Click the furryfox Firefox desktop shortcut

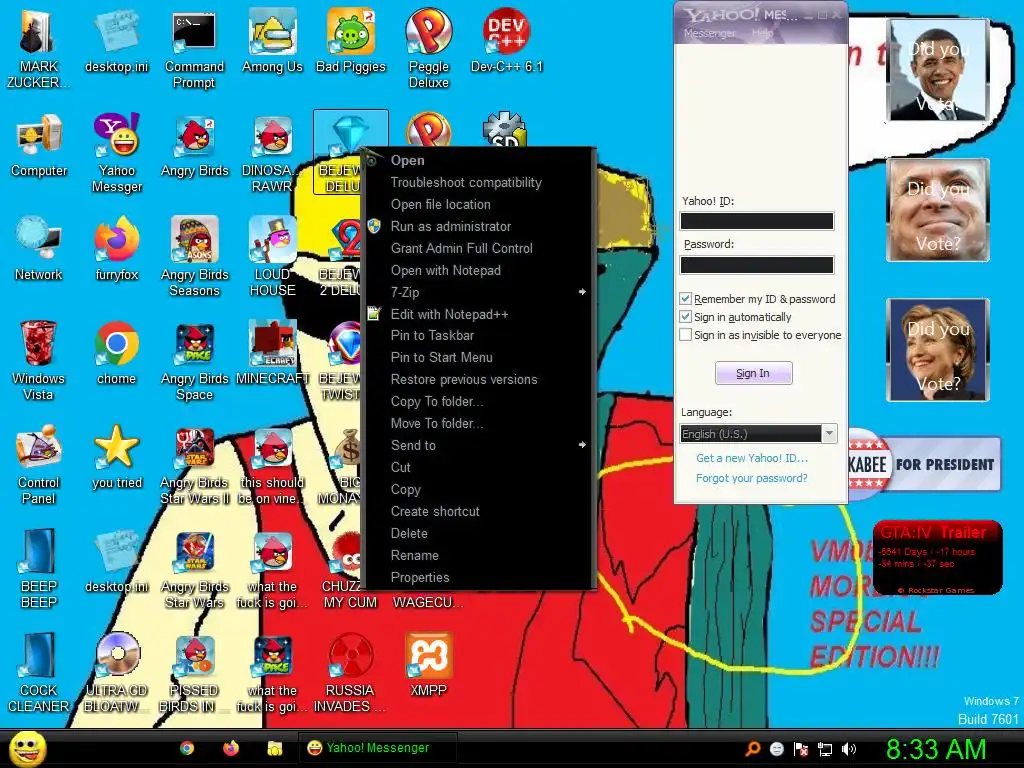[117, 250]
